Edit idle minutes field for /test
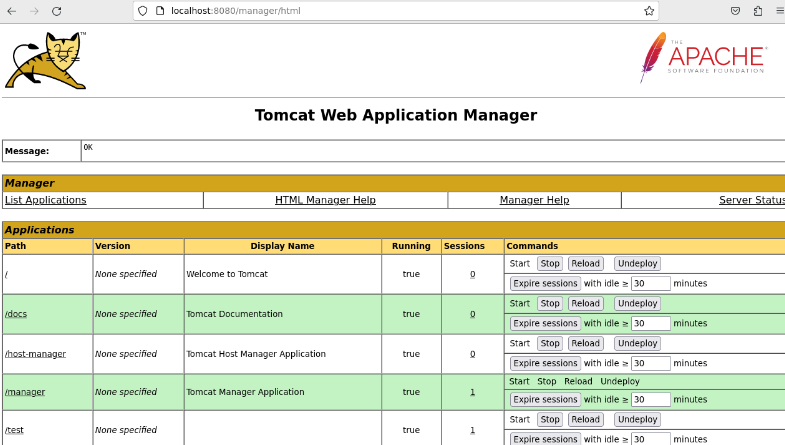The height and width of the screenshot is (445, 785). [x=650, y=439]
